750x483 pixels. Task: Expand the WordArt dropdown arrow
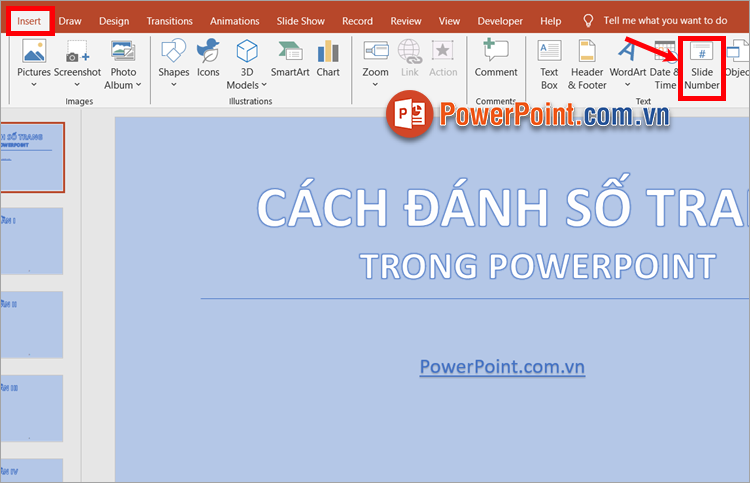(628, 85)
